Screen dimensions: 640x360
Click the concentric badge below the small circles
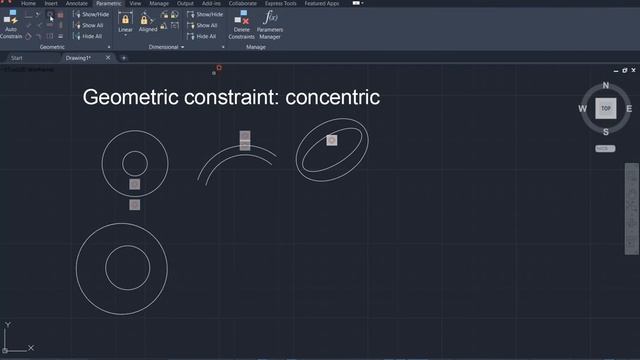tap(135, 204)
